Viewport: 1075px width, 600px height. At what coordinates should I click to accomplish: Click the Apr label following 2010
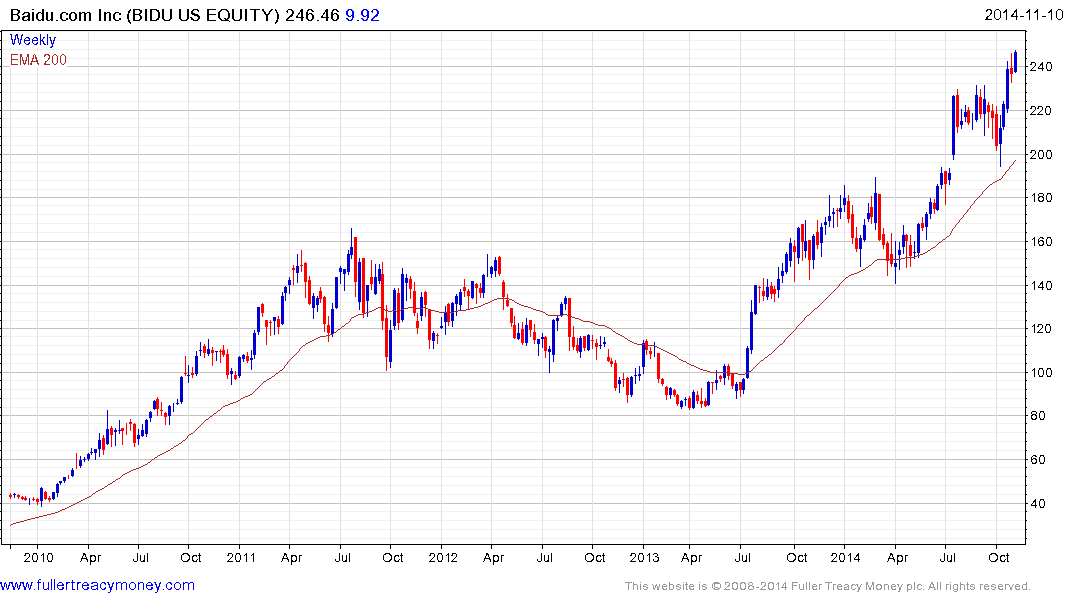point(90,558)
